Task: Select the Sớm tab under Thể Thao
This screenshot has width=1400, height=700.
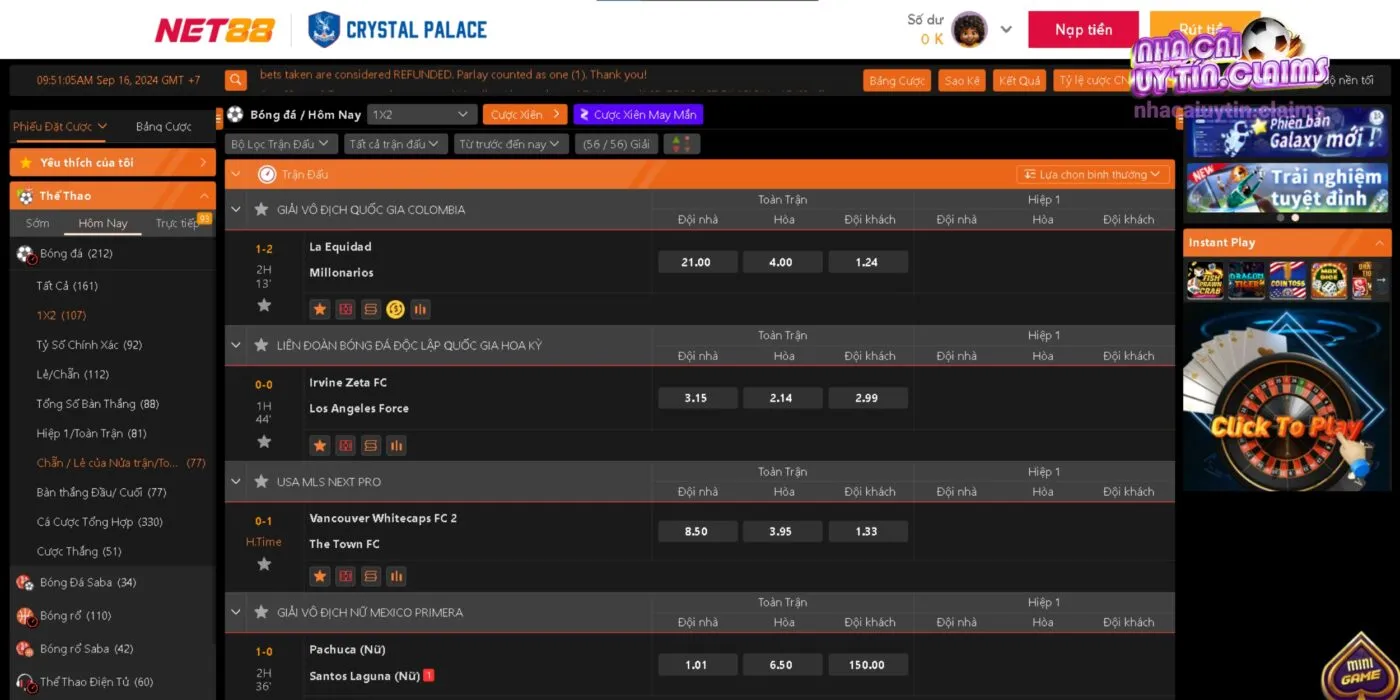Action: pos(37,223)
